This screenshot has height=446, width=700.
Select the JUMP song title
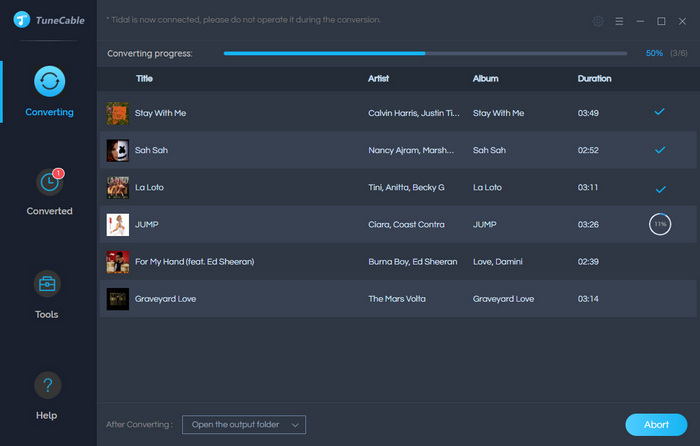[146, 225]
